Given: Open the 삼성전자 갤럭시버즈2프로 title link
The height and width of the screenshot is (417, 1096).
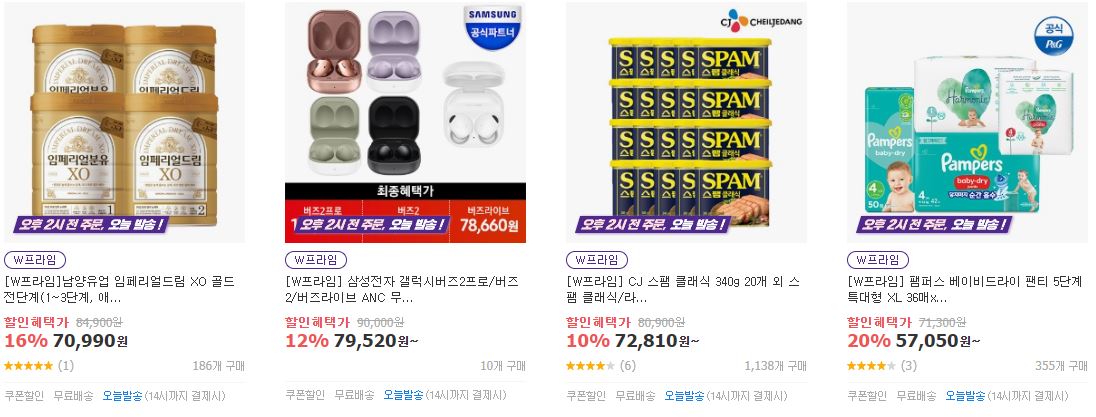Looking at the screenshot, I should coord(402,290).
